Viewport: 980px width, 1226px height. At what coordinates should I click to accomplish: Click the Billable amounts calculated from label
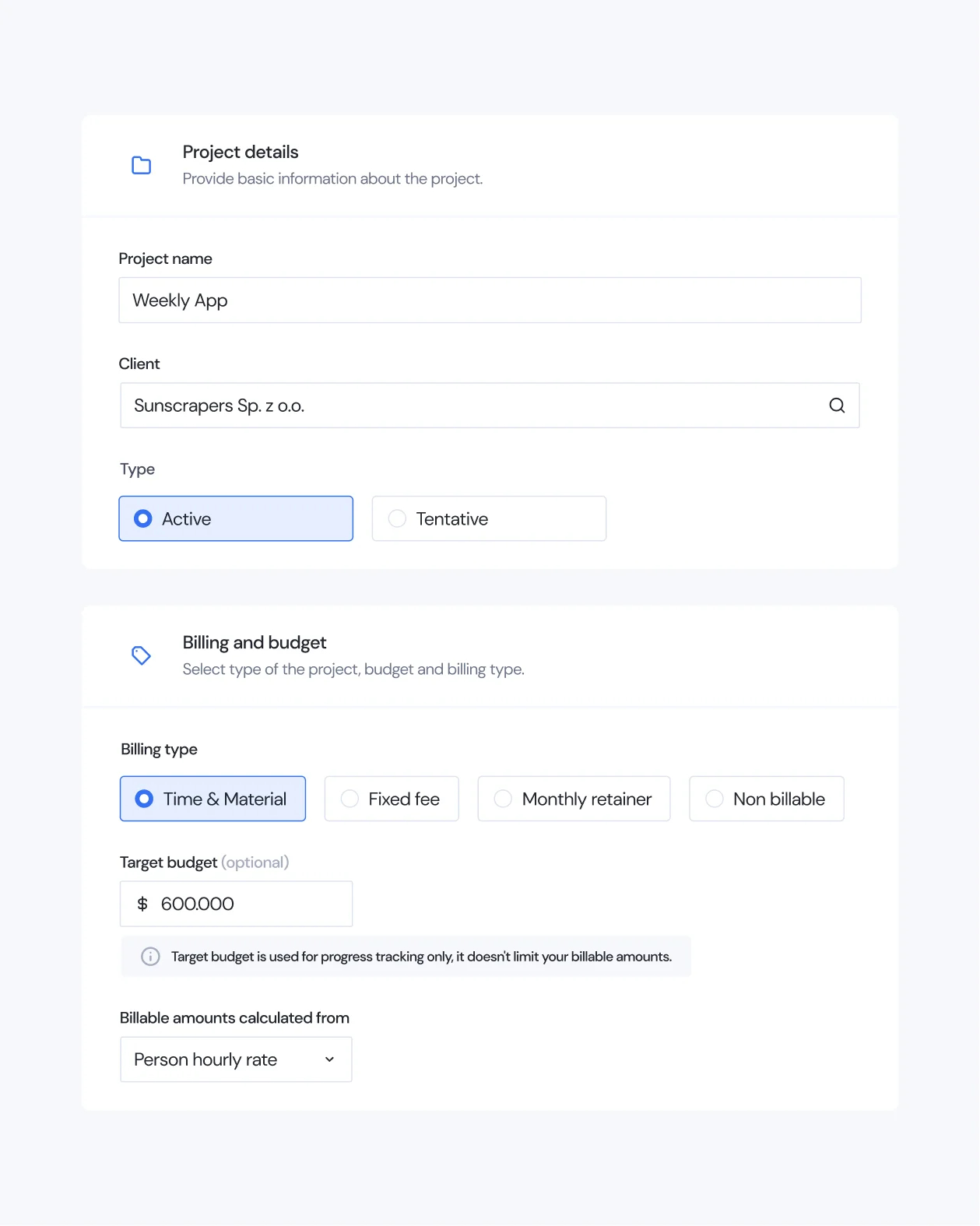coord(234,1018)
